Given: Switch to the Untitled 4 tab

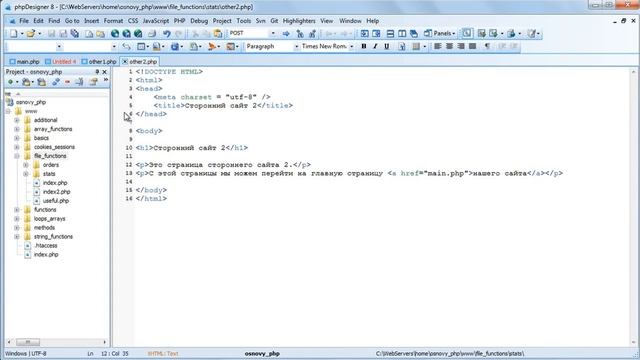Looking at the screenshot, I should (60, 62).
